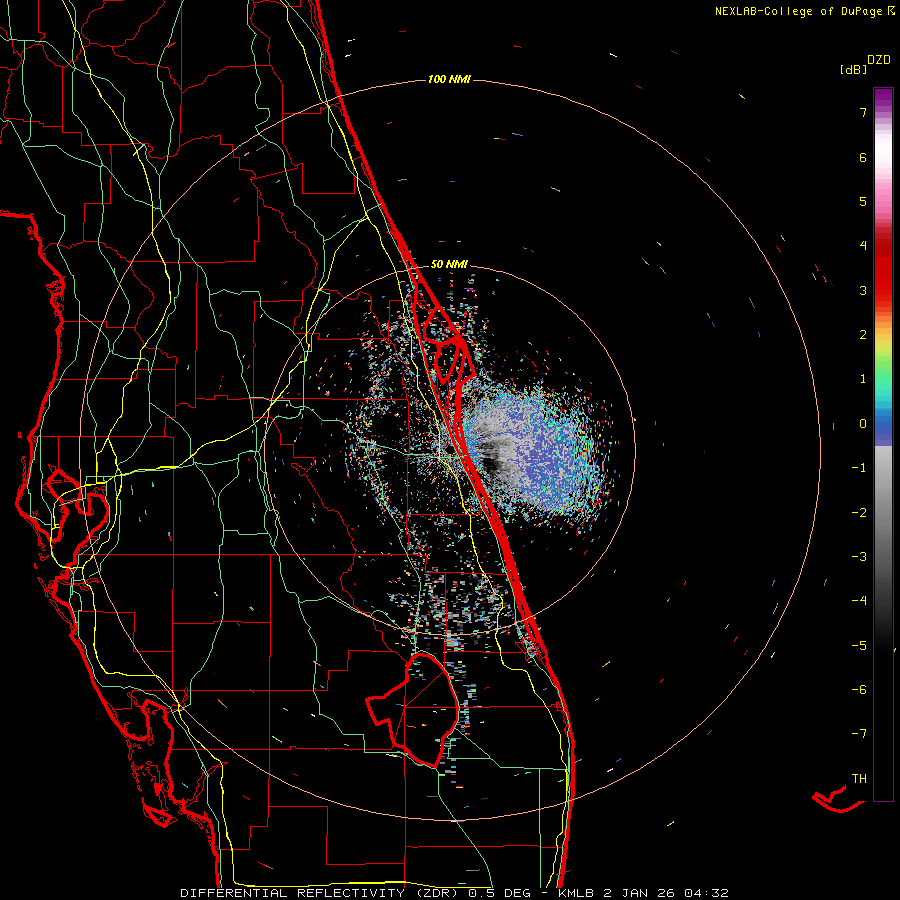Click the ZDR color scale bar

[x=883, y=444]
